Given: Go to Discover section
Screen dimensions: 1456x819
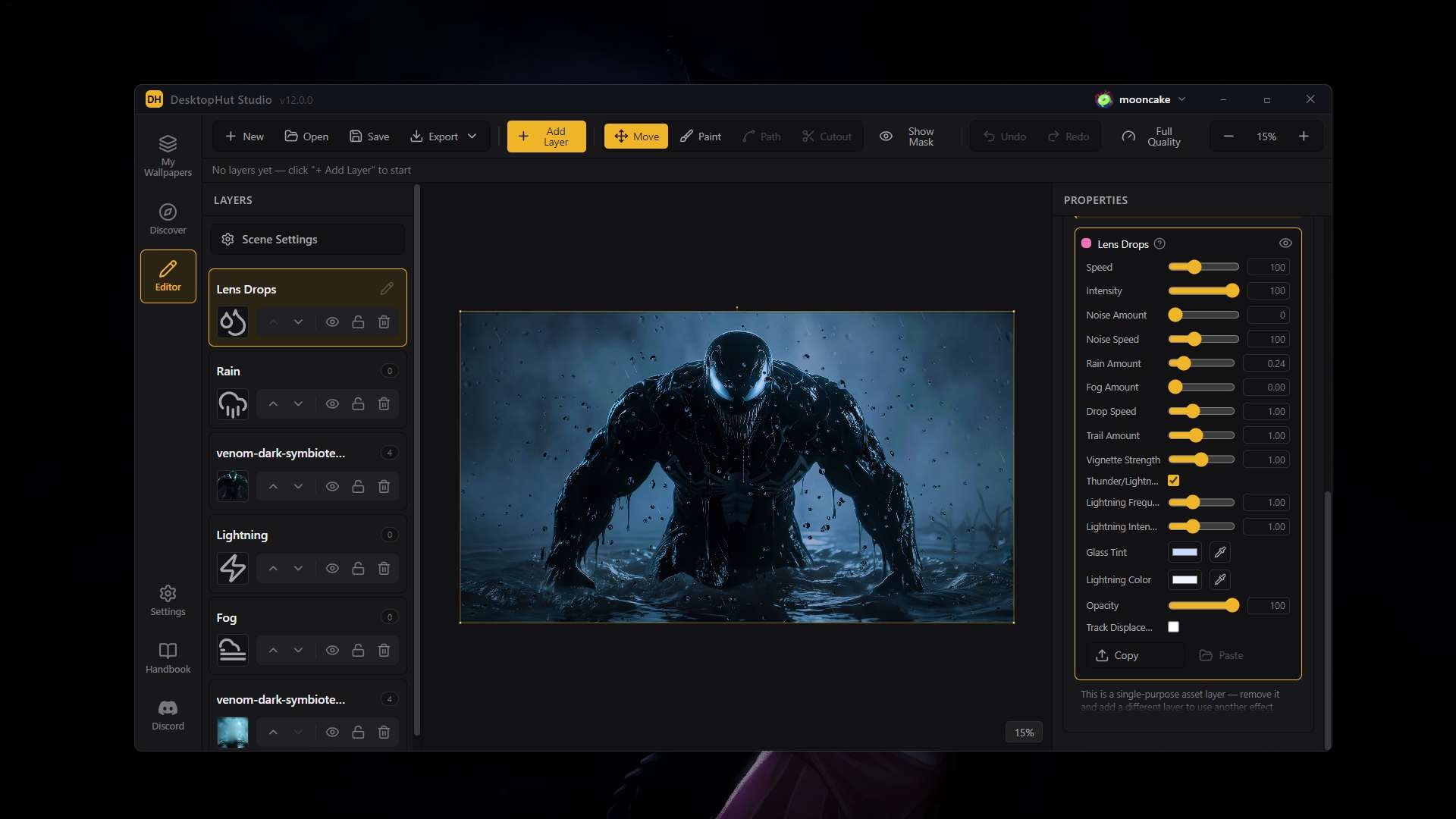Looking at the screenshot, I should click(x=168, y=219).
